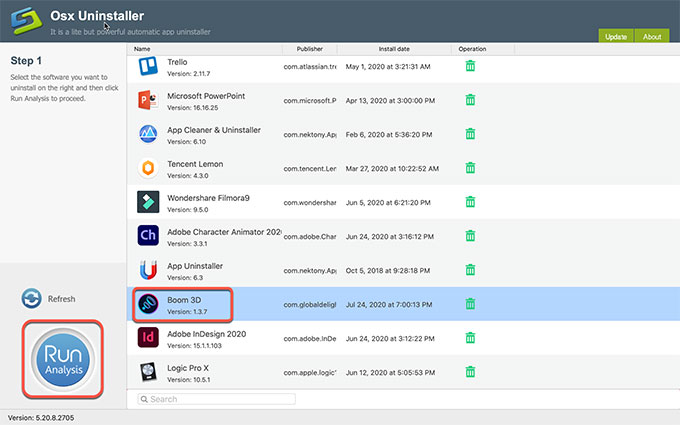Click the Microsoft PowerPoint app icon

point(148,100)
